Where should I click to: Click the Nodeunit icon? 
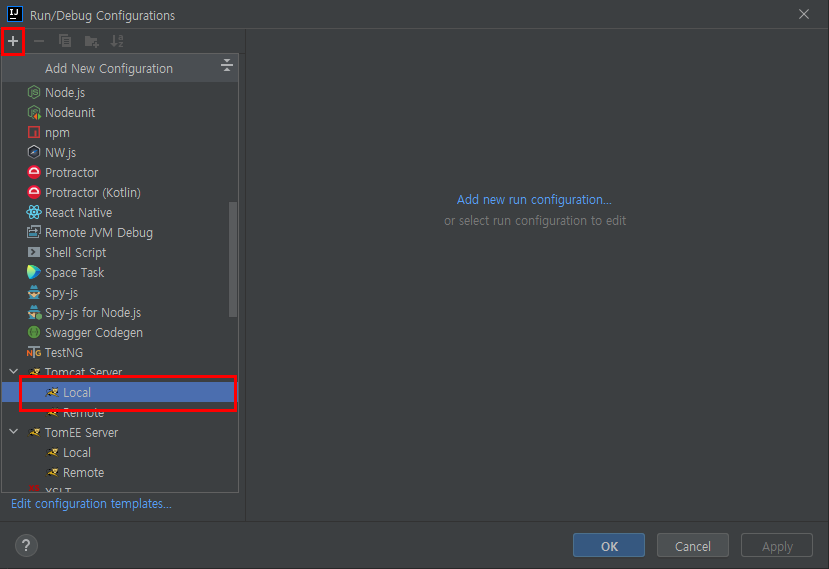coord(34,113)
